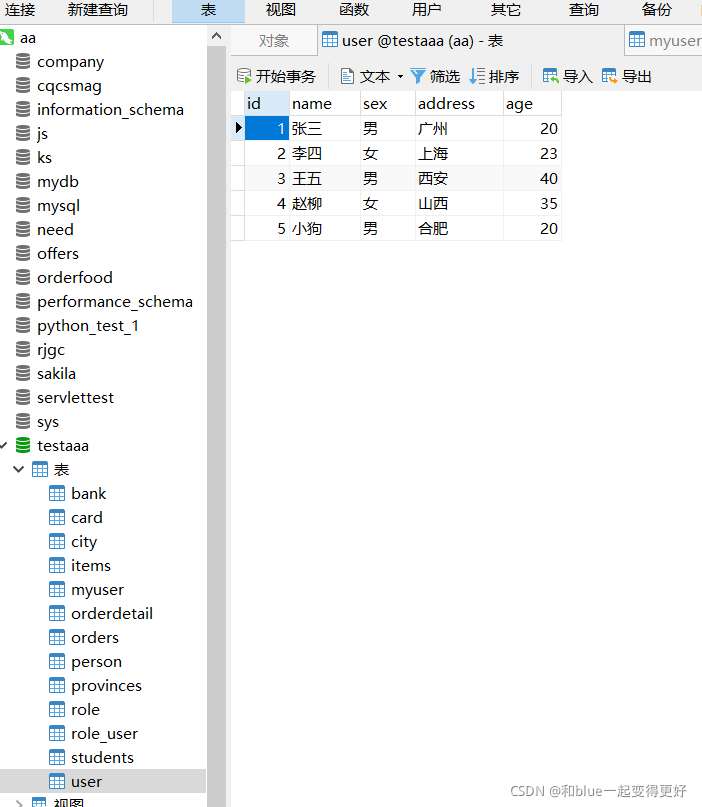Click the information_schema database icon
This screenshot has height=807, width=702.
tap(23, 110)
